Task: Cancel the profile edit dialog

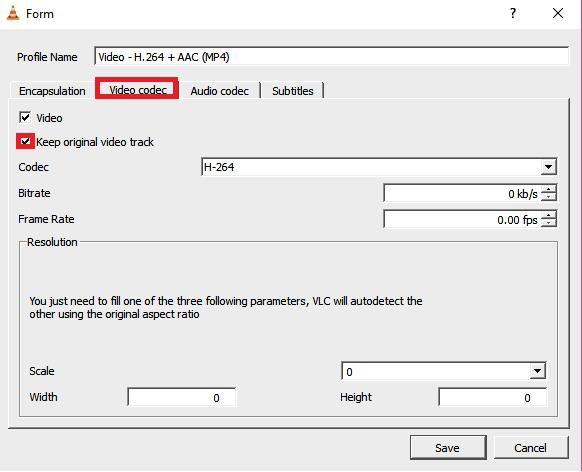Action: pyautogui.click(x=531, y=448)
